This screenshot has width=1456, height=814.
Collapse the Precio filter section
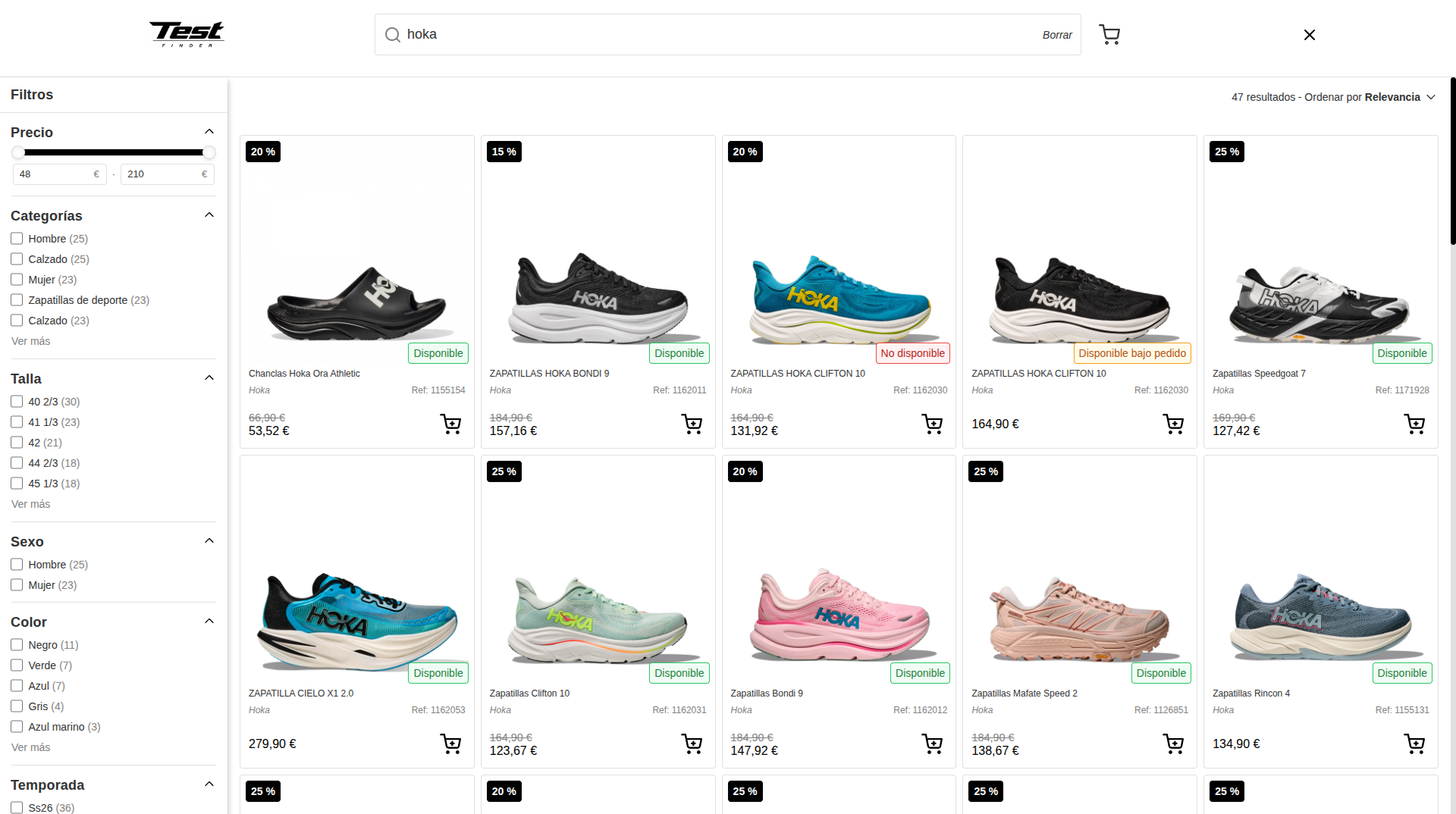click(209, 132)
